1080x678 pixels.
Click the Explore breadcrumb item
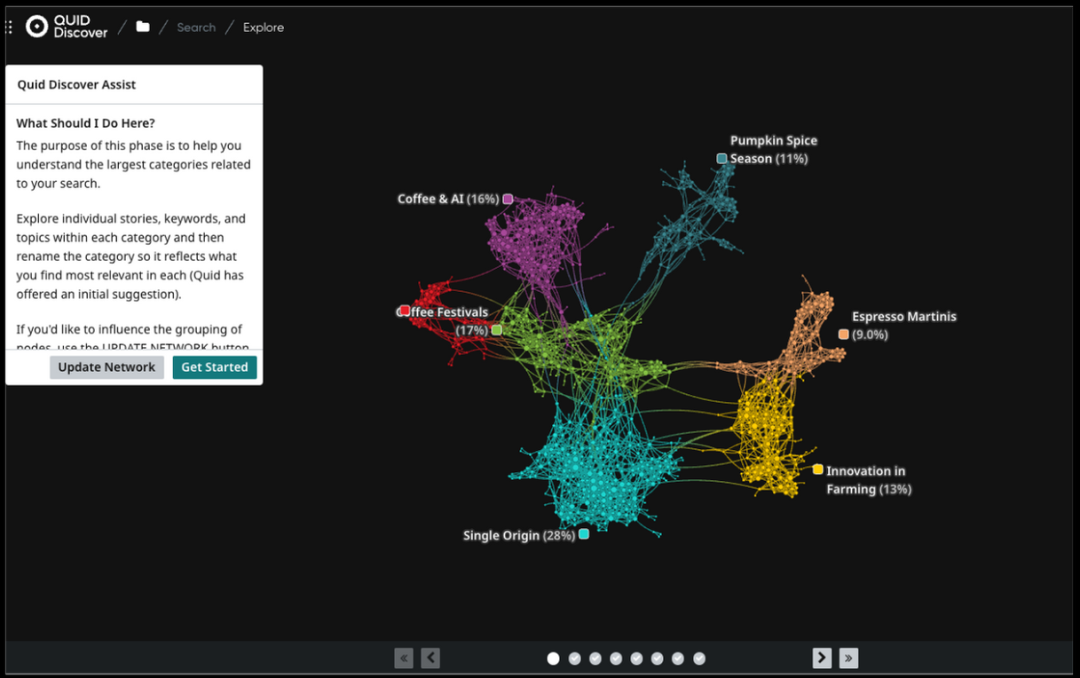click(263, 27)
